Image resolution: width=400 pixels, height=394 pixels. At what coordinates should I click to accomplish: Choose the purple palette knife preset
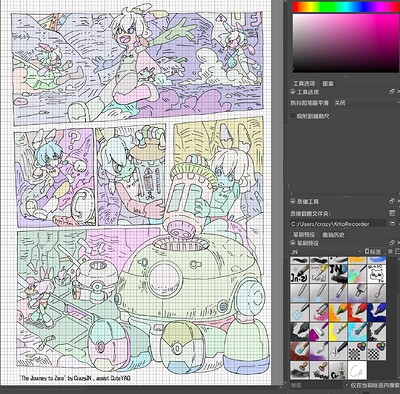pyautogui.click(x=319, y=351)
